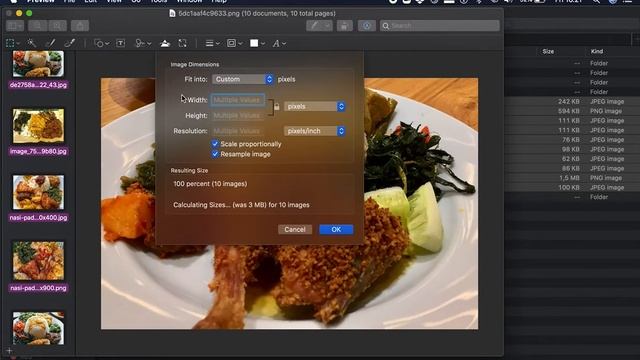
Task: Select the 76 KB JPEG image row
Action: point(572,140)
